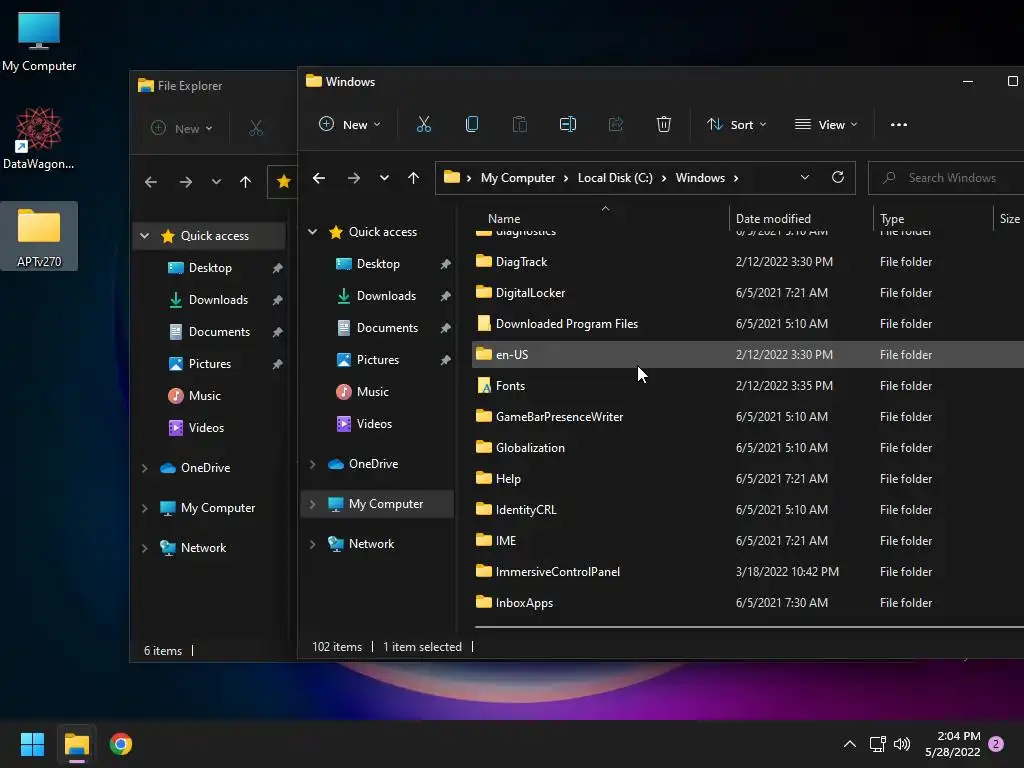The height and width of the screenshot is (768, 1024).
Task: Open New dropdown in the File Explorer window behind
Action: pos(182,129)
